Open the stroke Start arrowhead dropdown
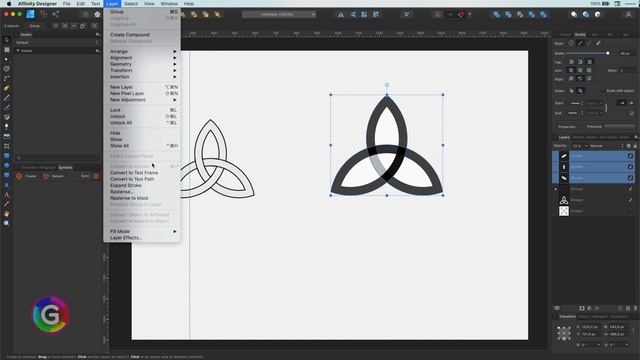 (576, 103)
